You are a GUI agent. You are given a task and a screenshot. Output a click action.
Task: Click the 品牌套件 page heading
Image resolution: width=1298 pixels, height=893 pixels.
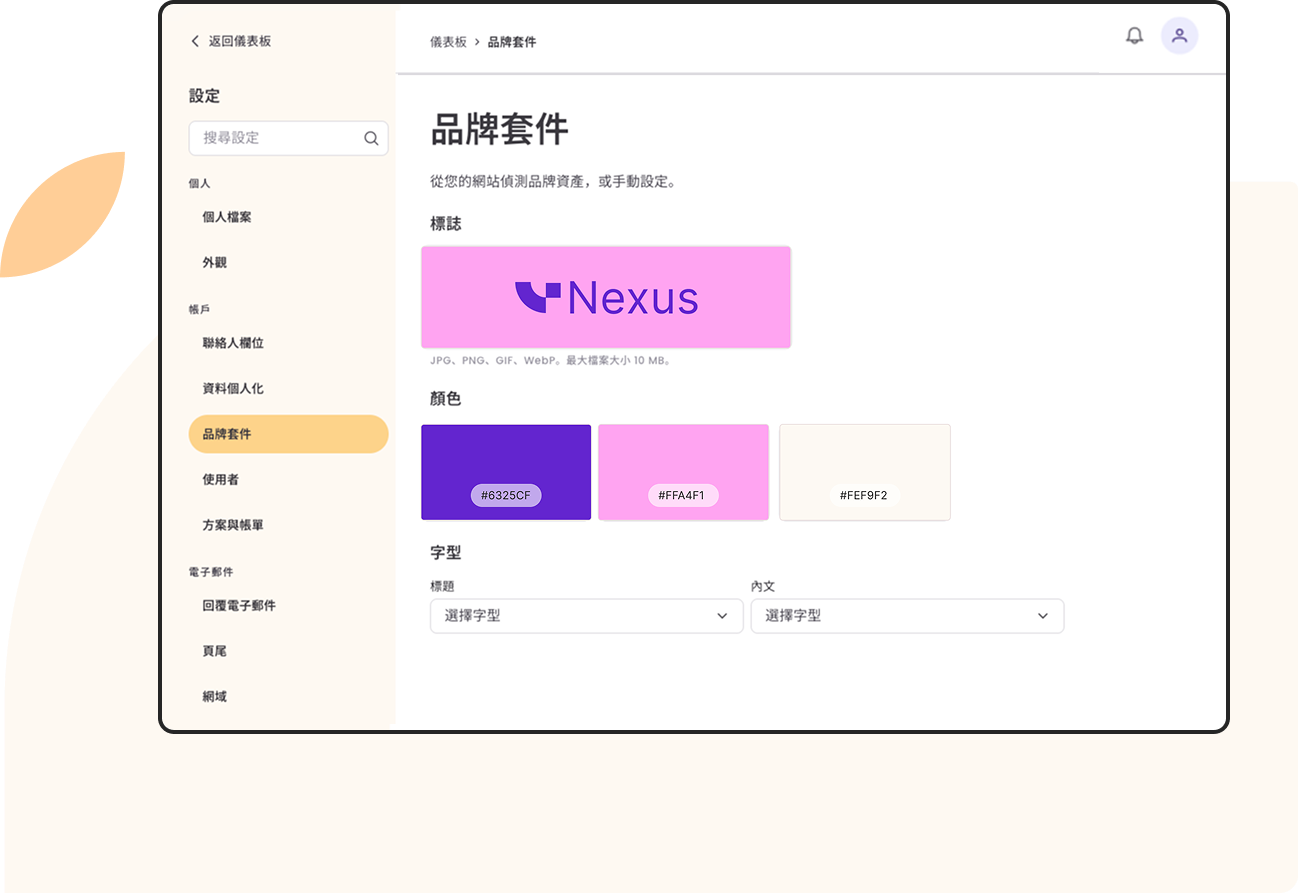click(x=499, y=130)
